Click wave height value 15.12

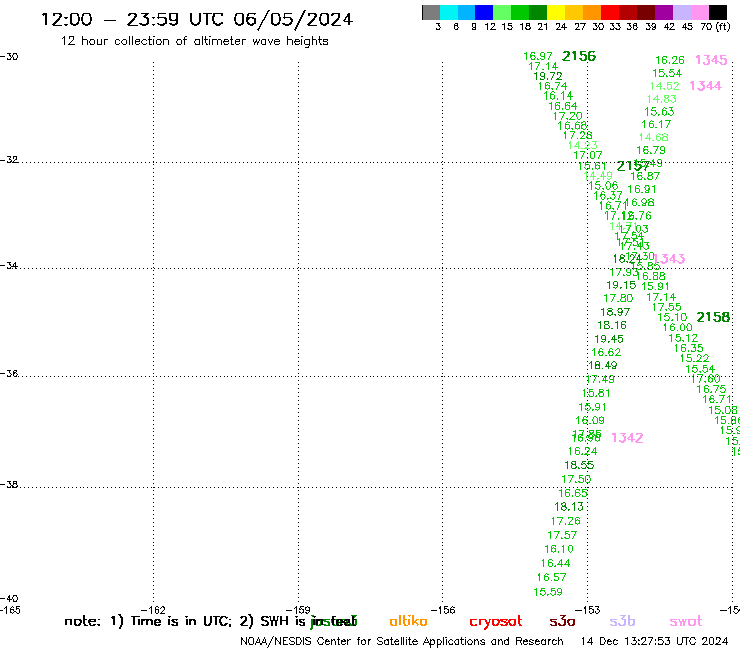(x=683, y=338)
